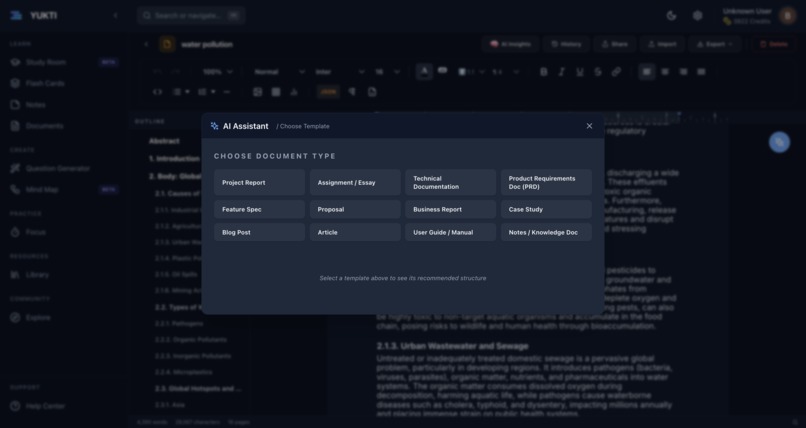
Task: Click the Help Center icon
Action: (x=15, y=406)
